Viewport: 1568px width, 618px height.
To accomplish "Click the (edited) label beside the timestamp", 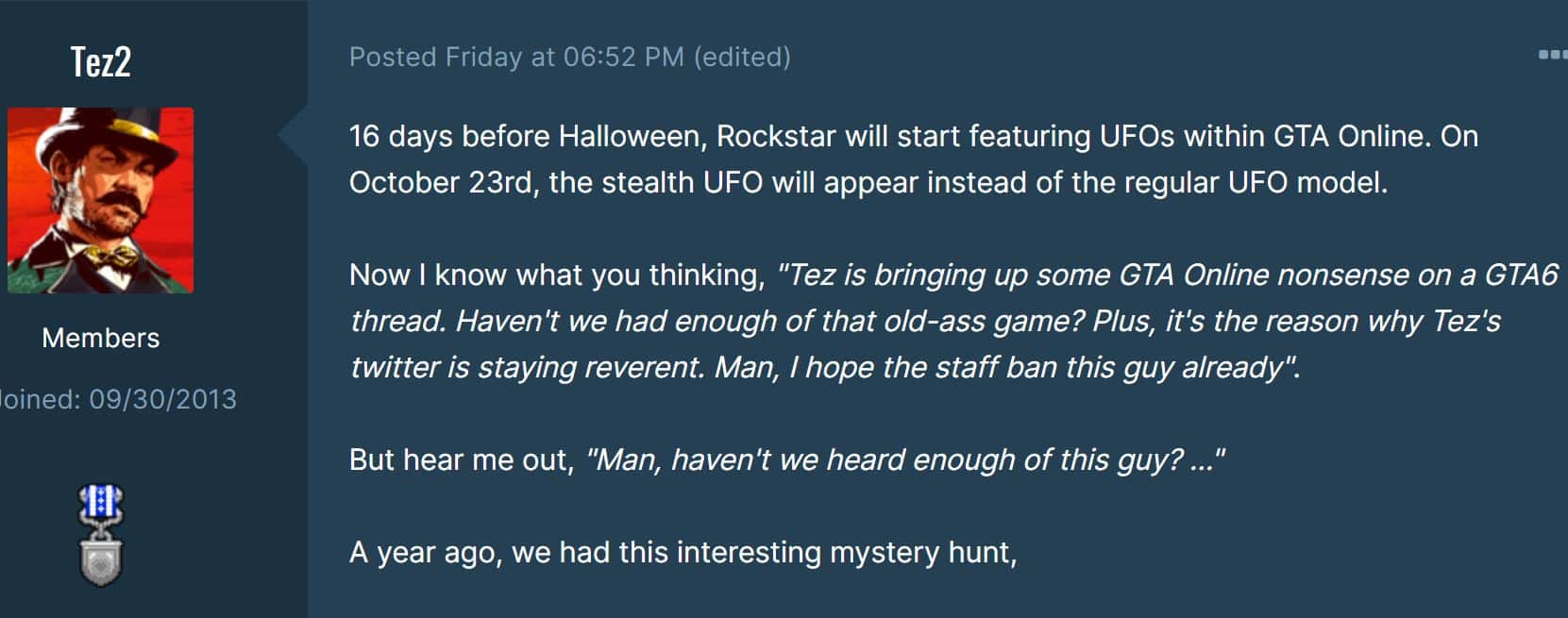I will tap(742, 57).
